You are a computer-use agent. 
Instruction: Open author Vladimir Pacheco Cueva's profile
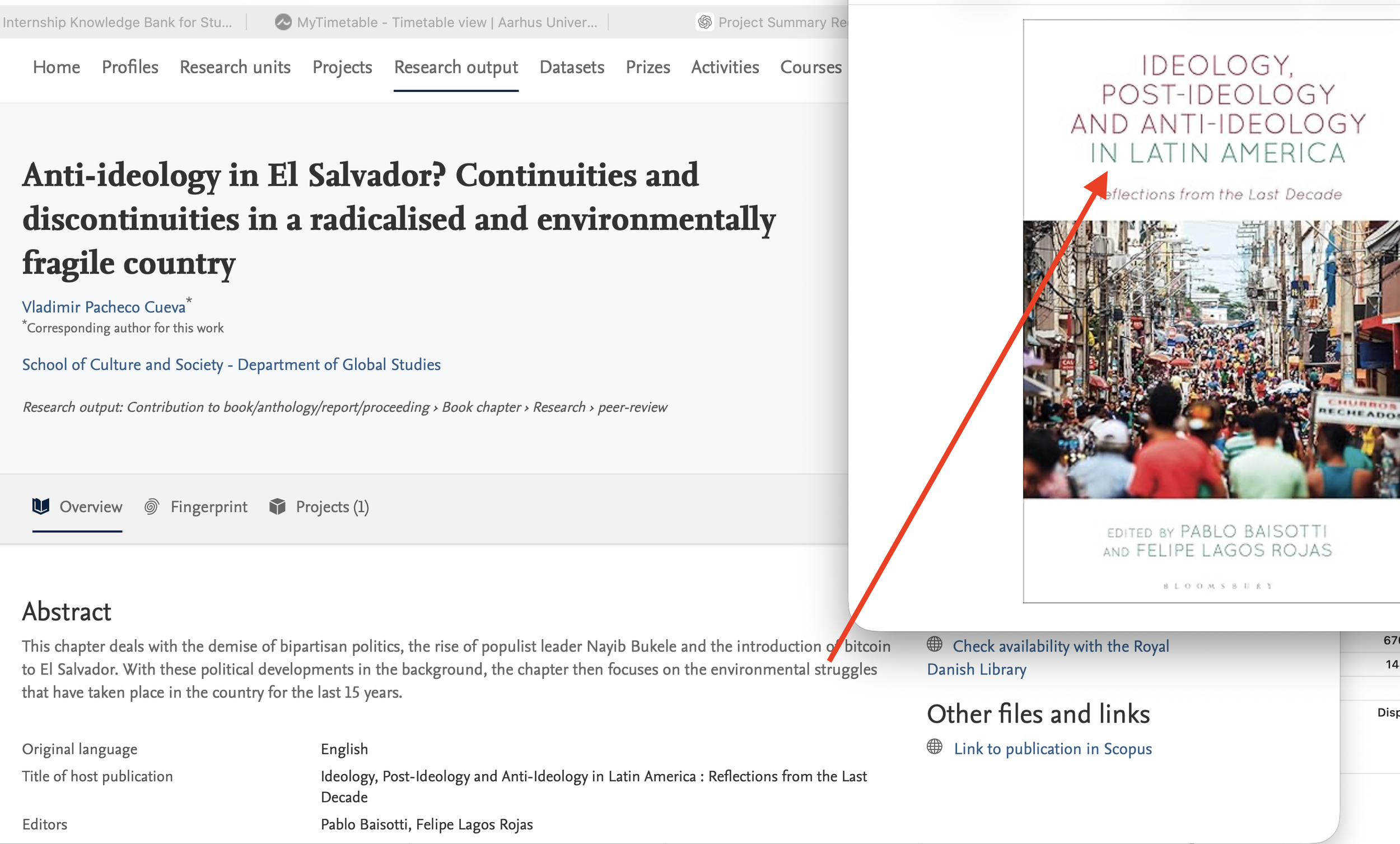104,307
